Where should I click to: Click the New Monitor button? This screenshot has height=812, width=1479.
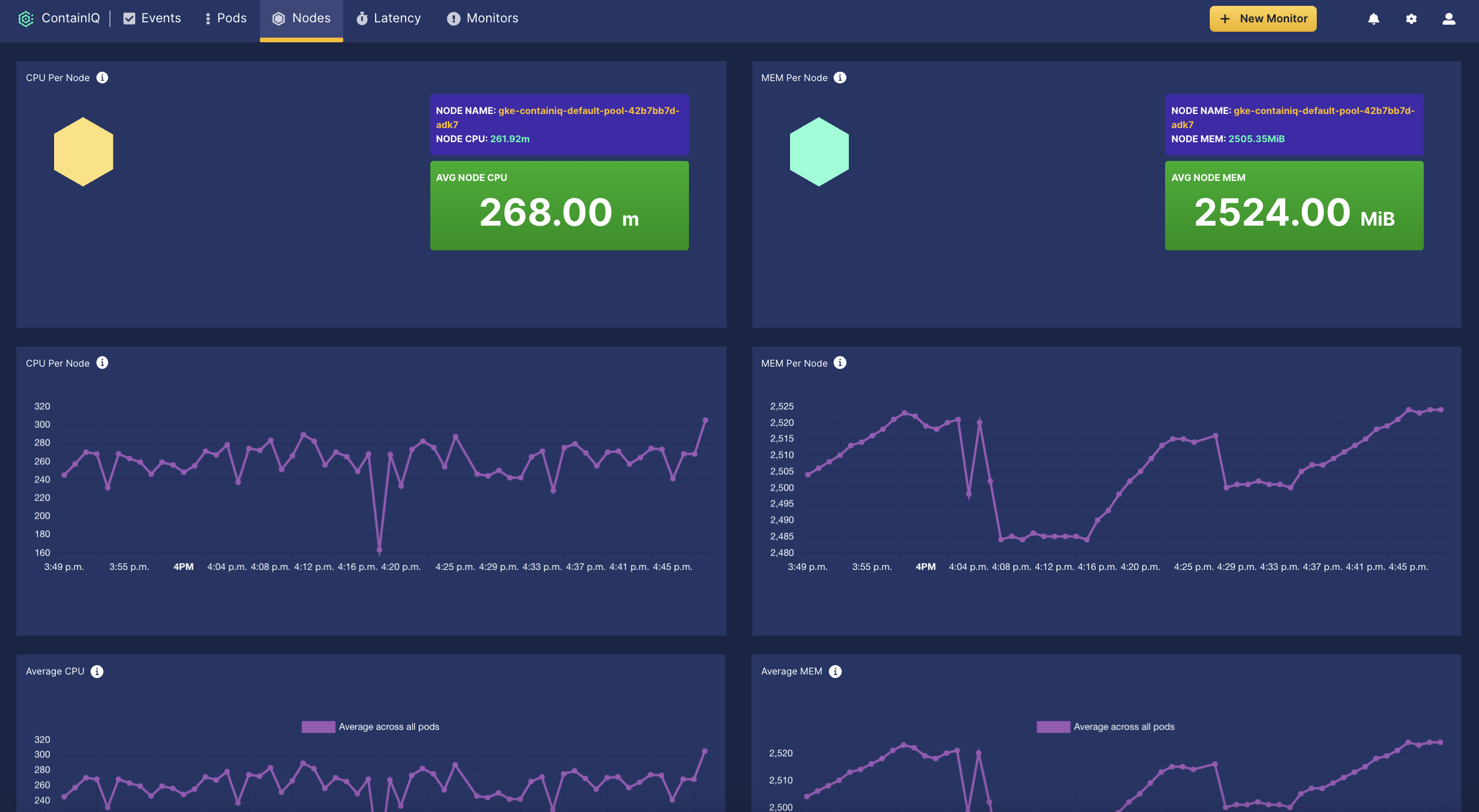point(1262,18)
